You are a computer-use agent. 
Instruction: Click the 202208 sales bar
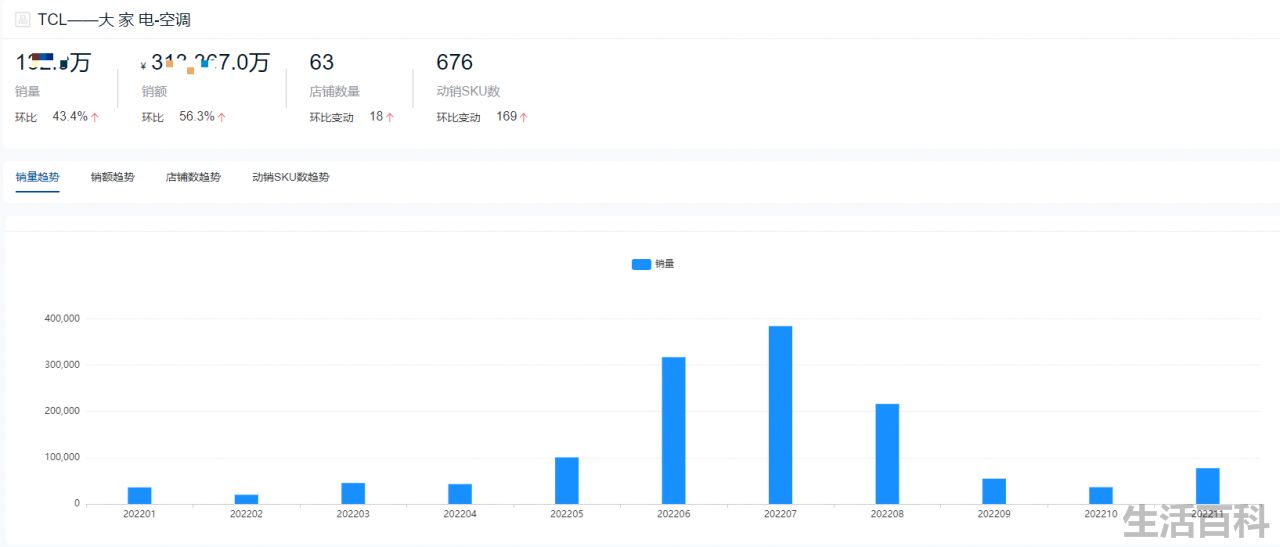(x=887, y=454)
